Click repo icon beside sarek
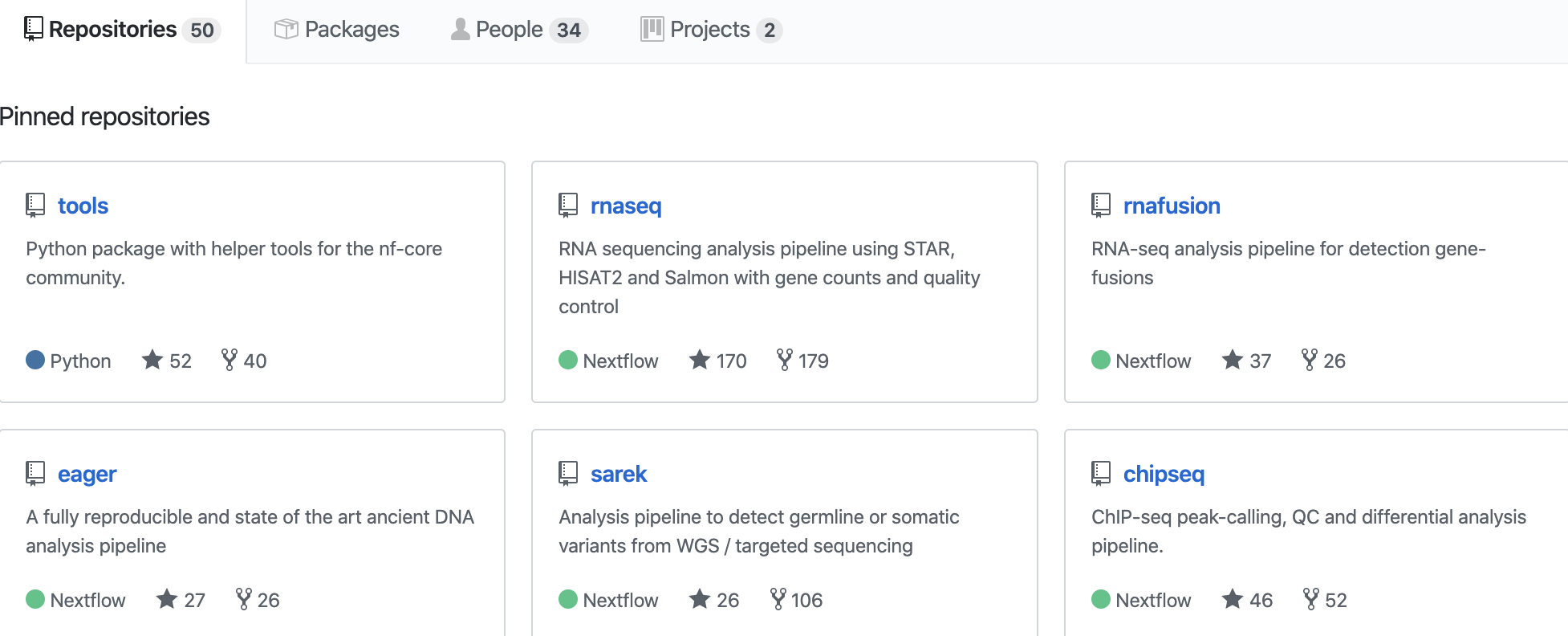1568x636 pixels. (x=568, y=474)
